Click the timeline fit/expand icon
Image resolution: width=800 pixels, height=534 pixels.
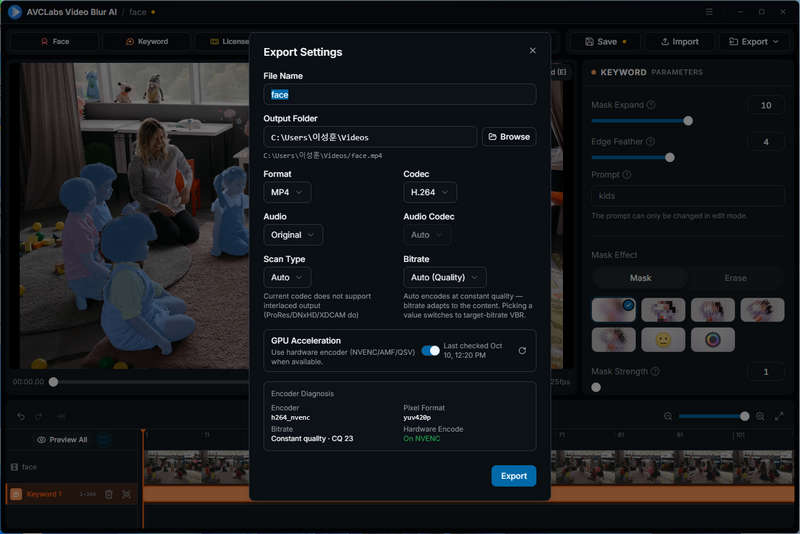(779, 416)
